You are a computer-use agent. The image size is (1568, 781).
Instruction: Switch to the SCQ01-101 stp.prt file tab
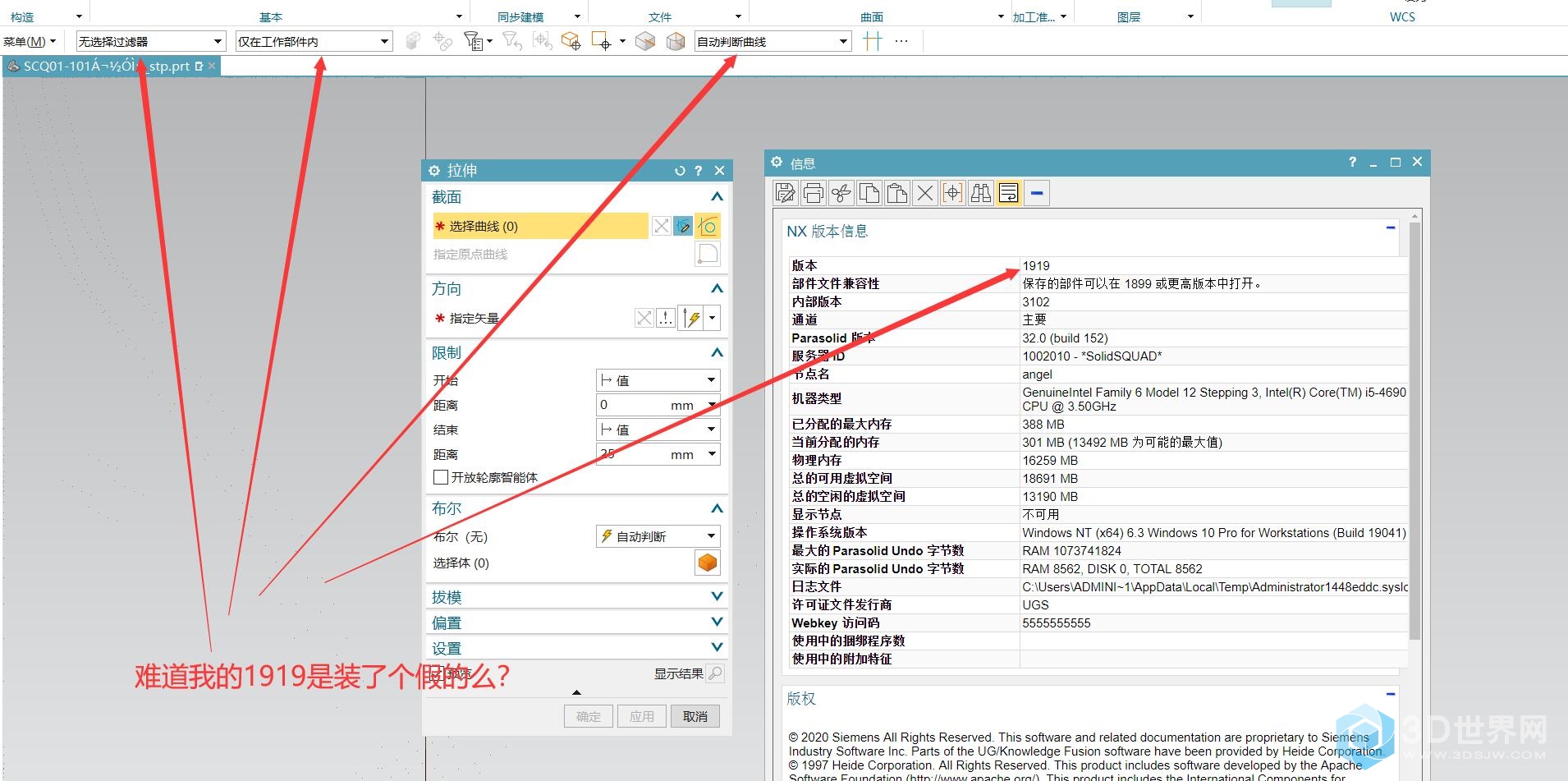click(107, 67)
